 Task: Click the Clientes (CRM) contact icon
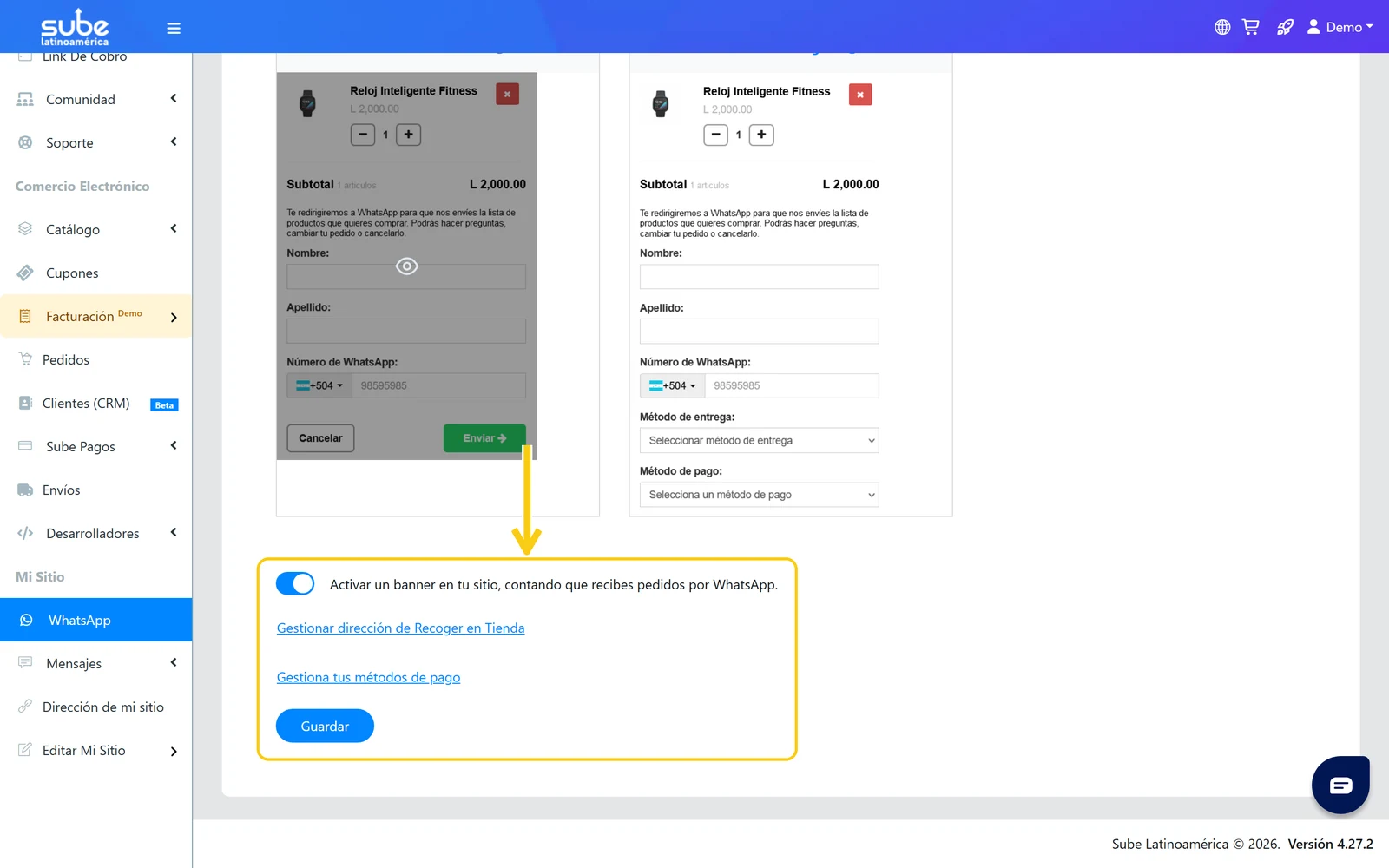25,403
